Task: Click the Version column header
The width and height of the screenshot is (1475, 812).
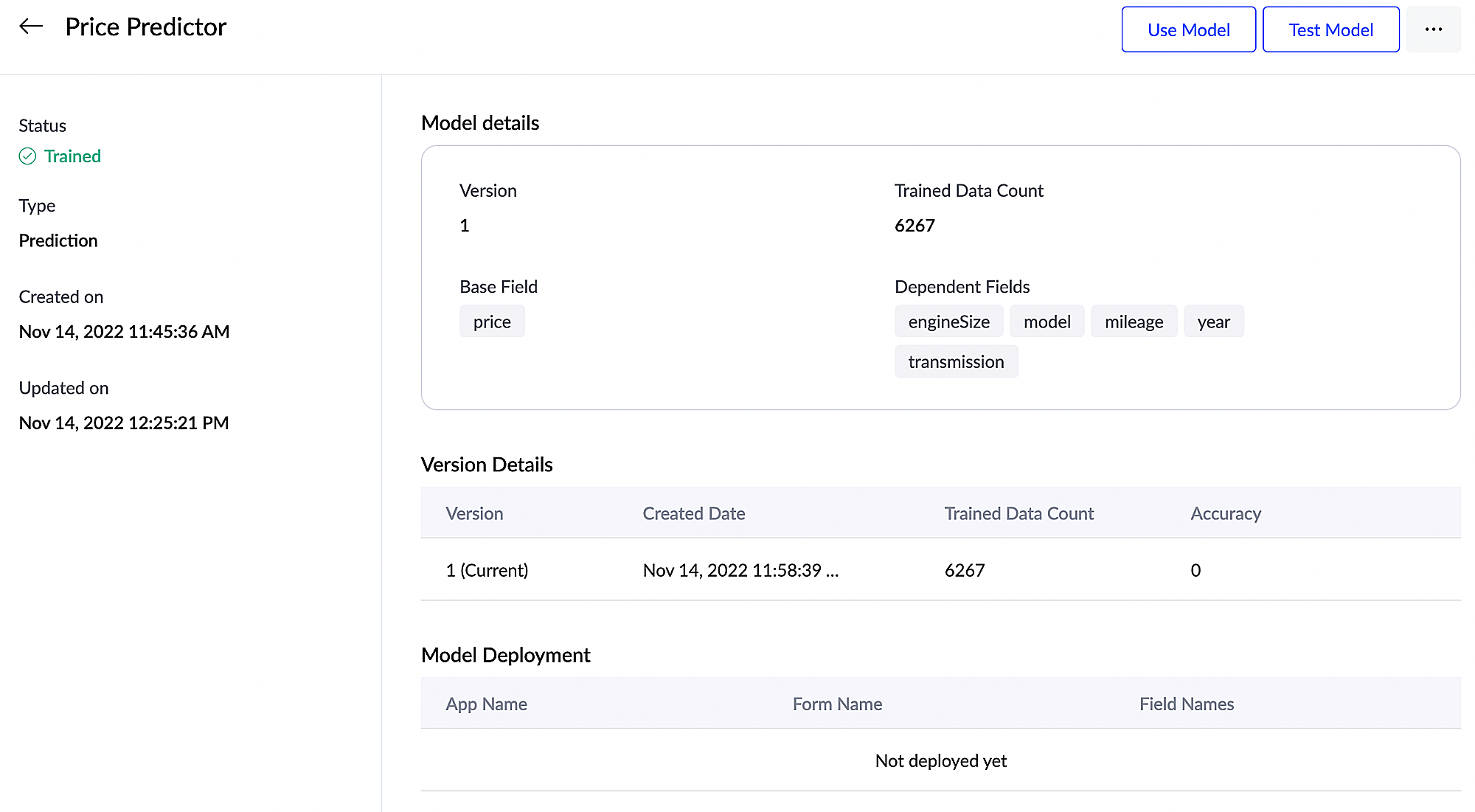Action: pyautogui.click(x=474, y=513)
